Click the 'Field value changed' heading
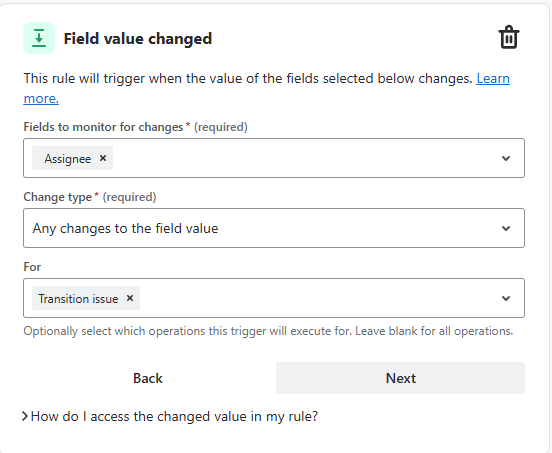Screen dimensions: 552x453 138,38
